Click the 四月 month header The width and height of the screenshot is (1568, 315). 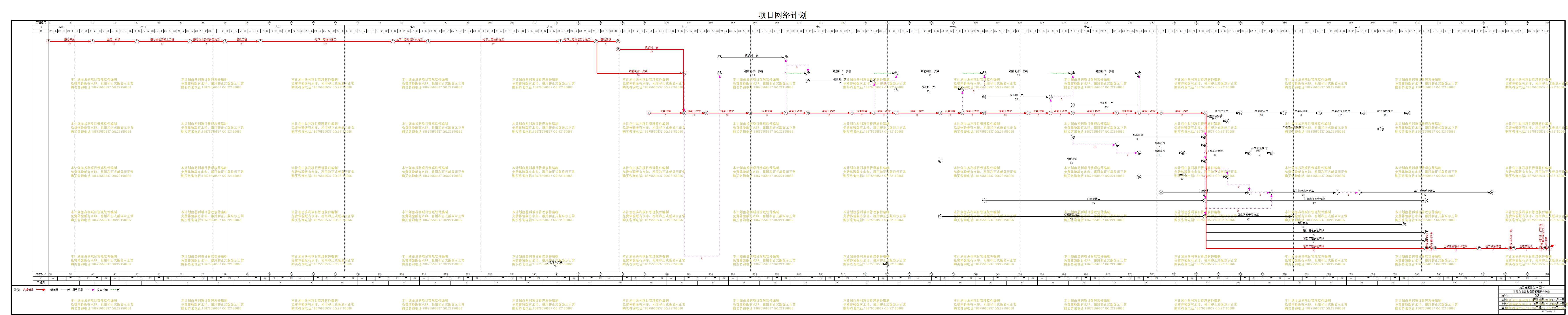coord(62,27)
